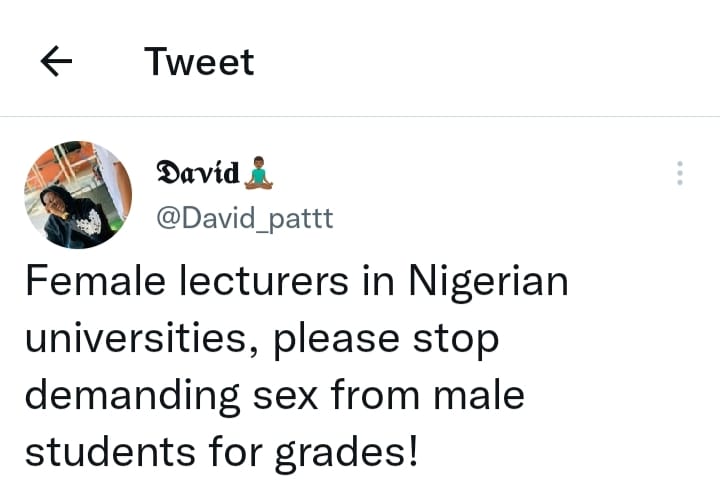The width and height of the screenshot is (720, 480).
Task: Go back using the left arrow
Action: tap(56, 62)
